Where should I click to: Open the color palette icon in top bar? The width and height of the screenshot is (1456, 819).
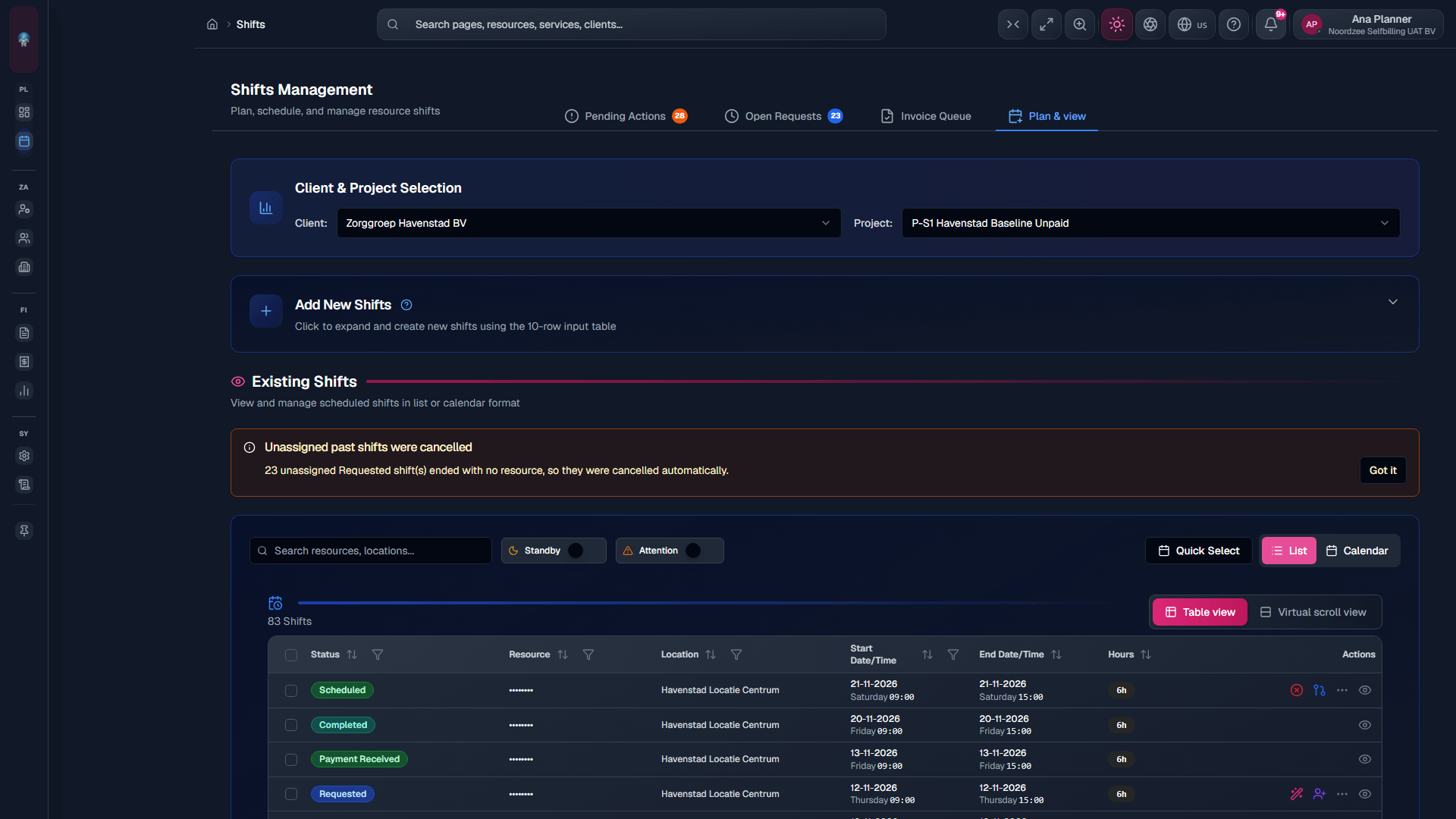coord(1150,24)
